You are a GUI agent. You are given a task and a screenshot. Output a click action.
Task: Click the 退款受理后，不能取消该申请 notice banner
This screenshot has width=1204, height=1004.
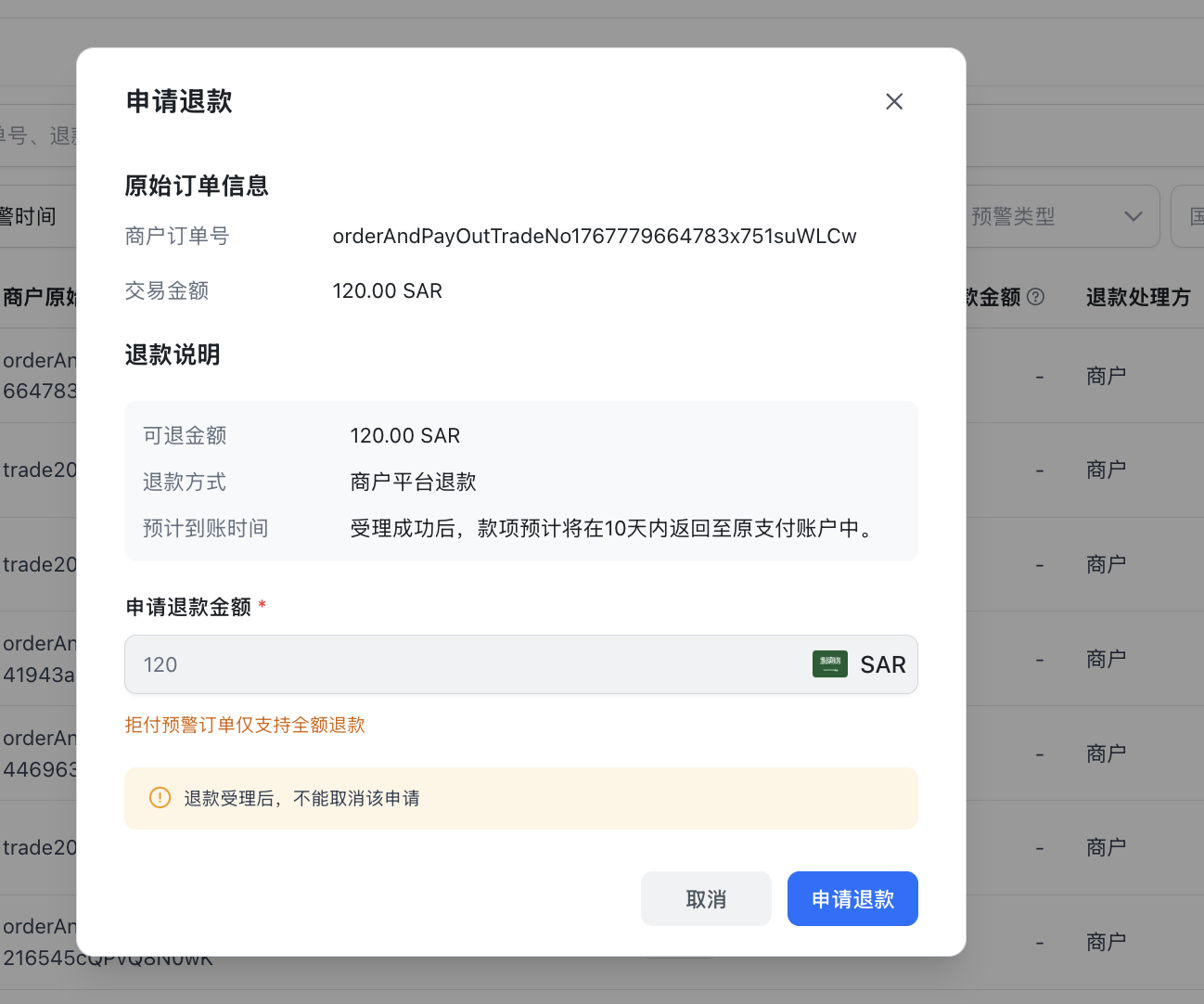pyautogui.click(x=519, y=798)
